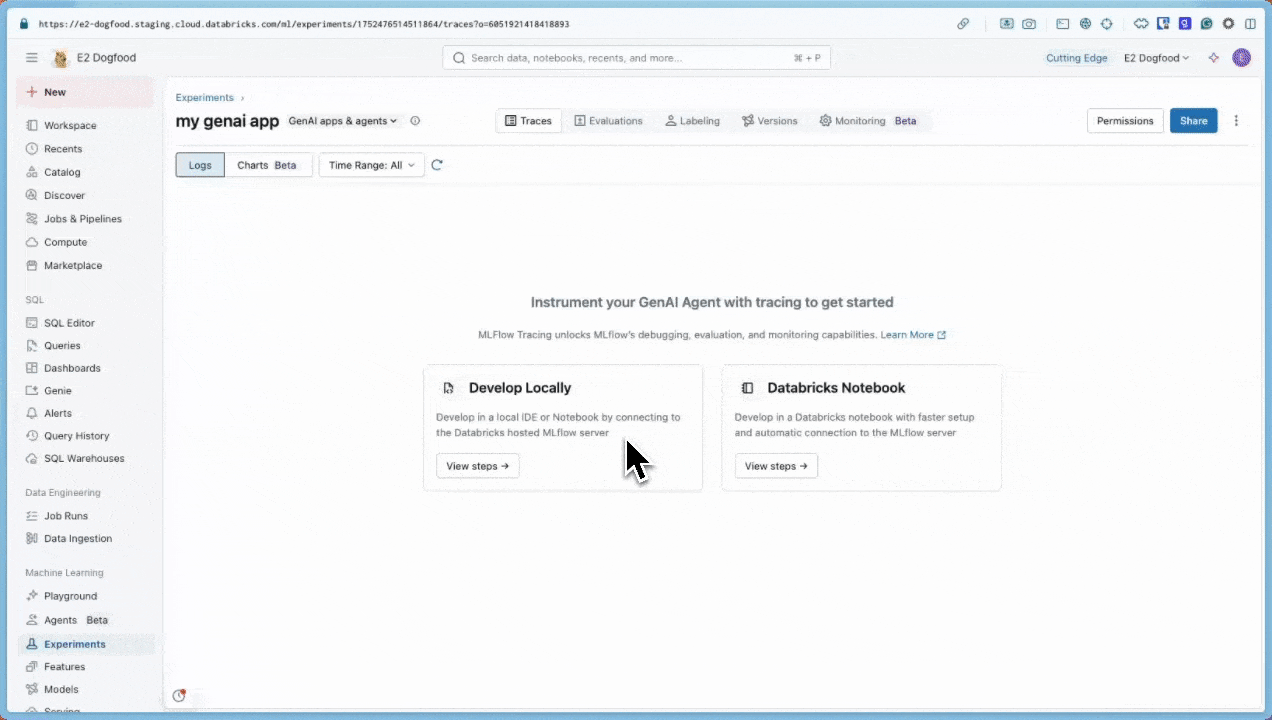Open the E2 Dogfood workspace switcher
This screenshot has height=720, width=1272.
(1156, 58)
